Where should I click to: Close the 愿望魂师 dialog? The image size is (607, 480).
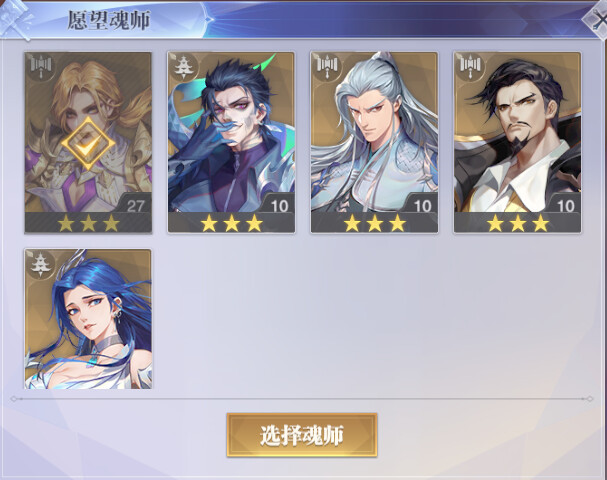tap(596, 18)
